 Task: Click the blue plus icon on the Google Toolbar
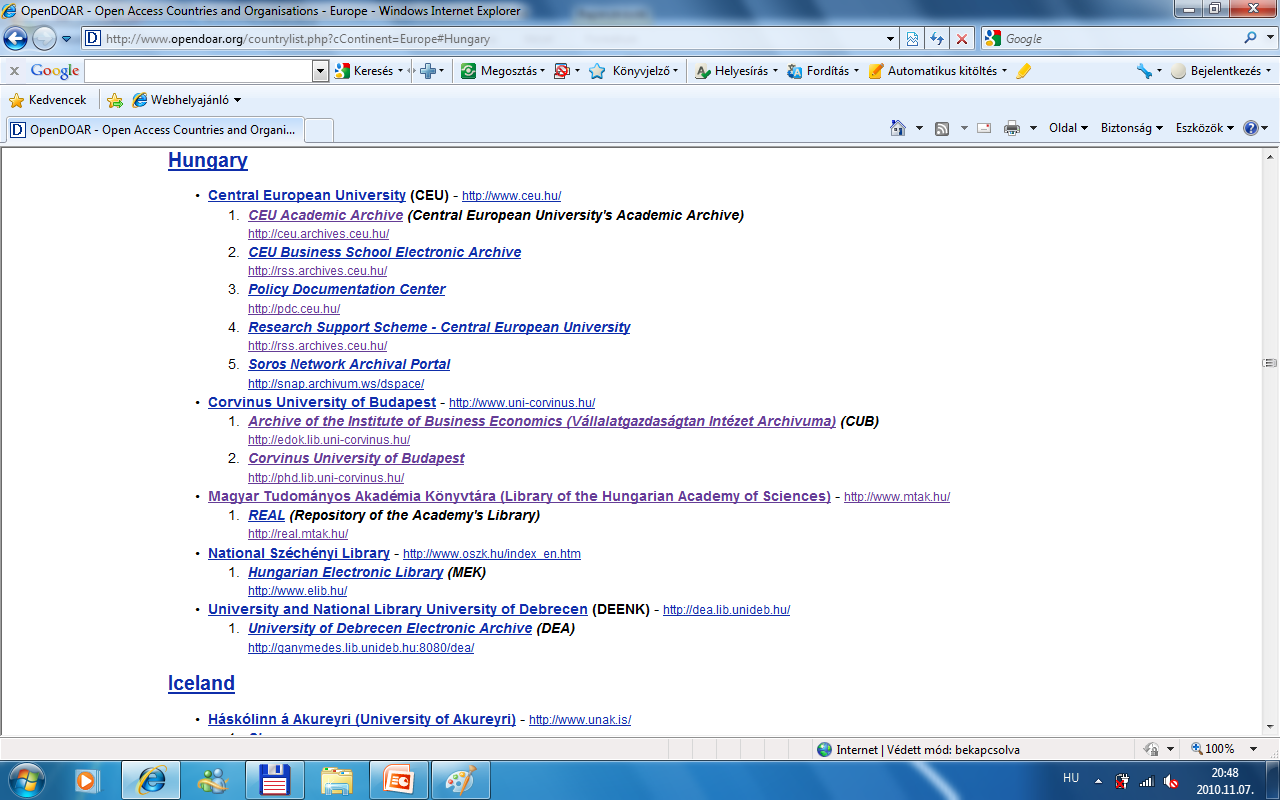coord(427,71)
